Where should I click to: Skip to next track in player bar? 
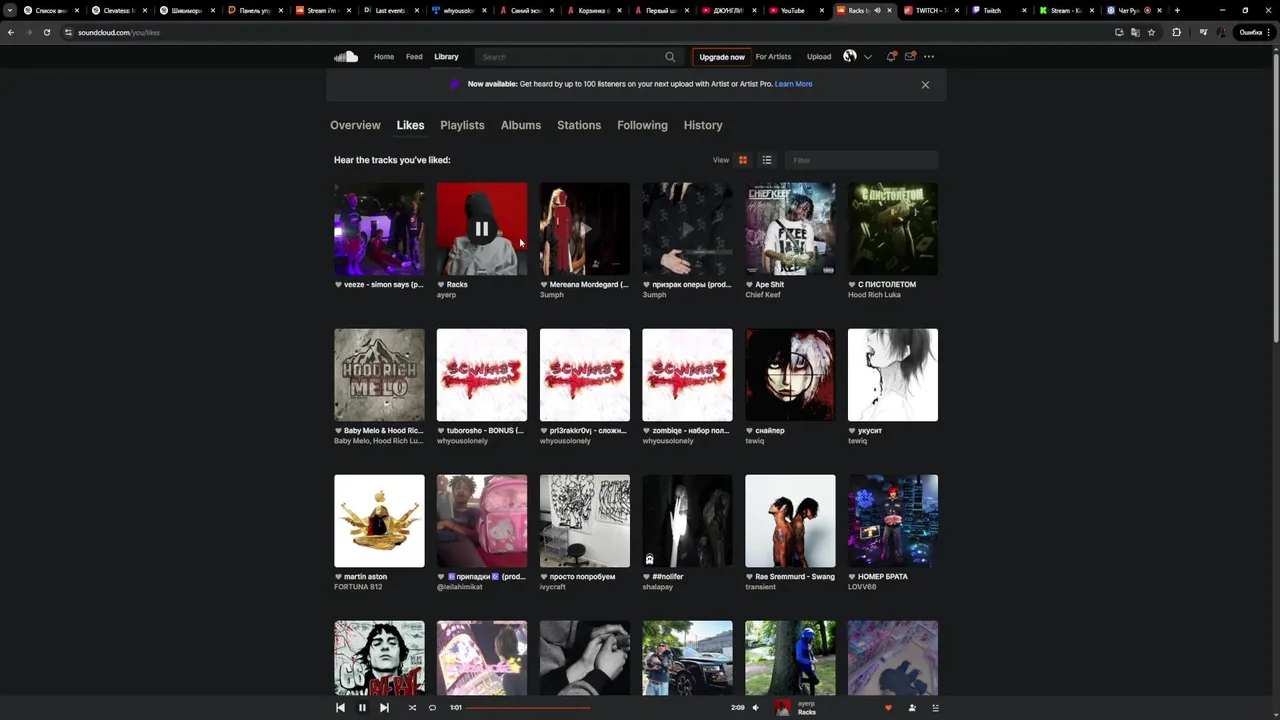coord(384,708)
